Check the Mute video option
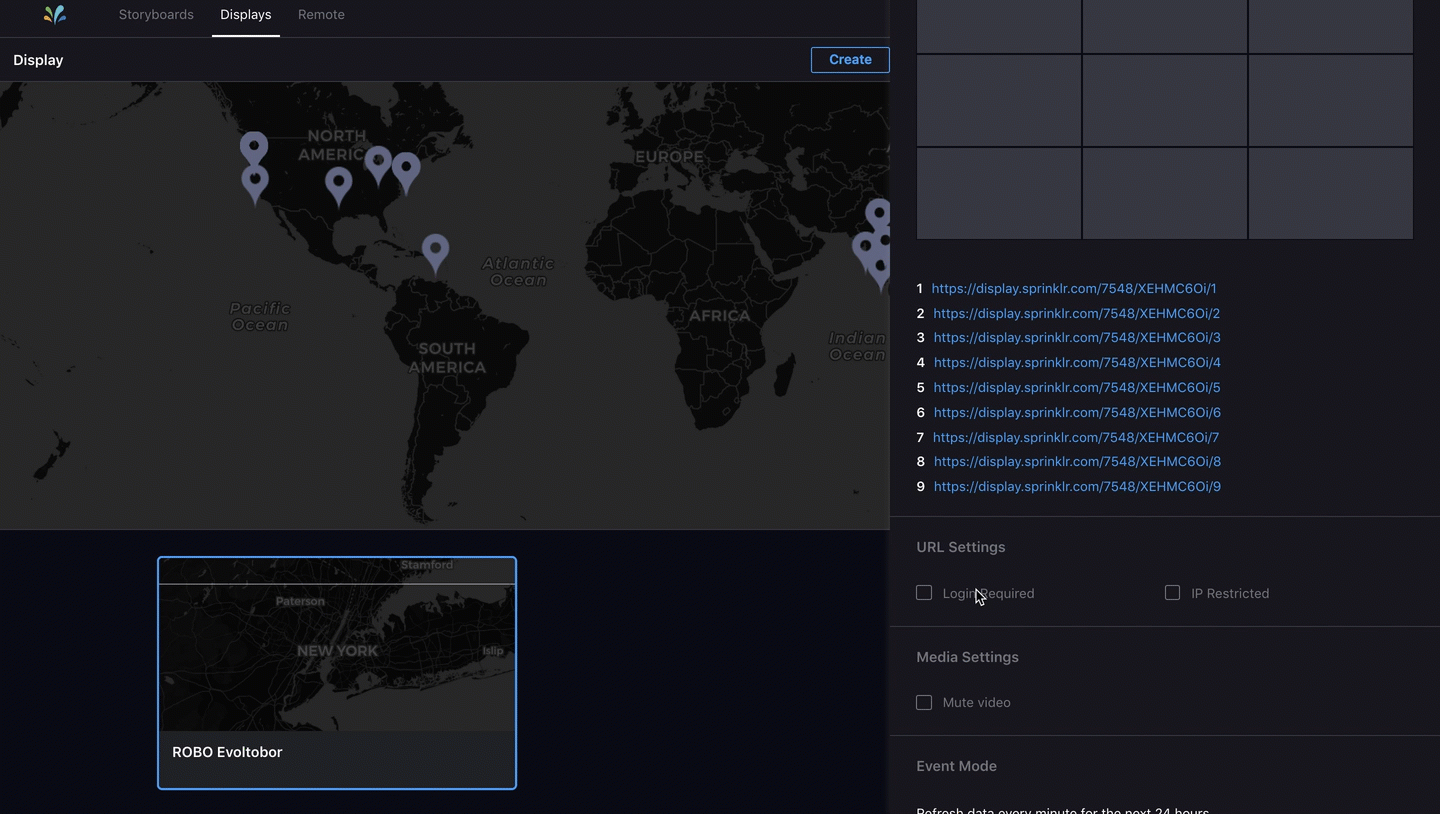This screenshot has height=814, width=1440. (x=924, y=702)
